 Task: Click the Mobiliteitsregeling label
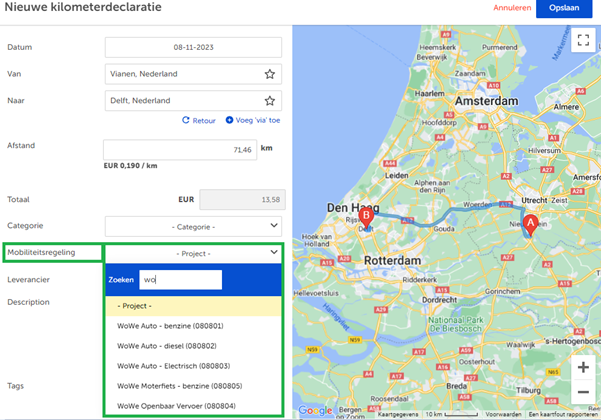pos(41,253)
